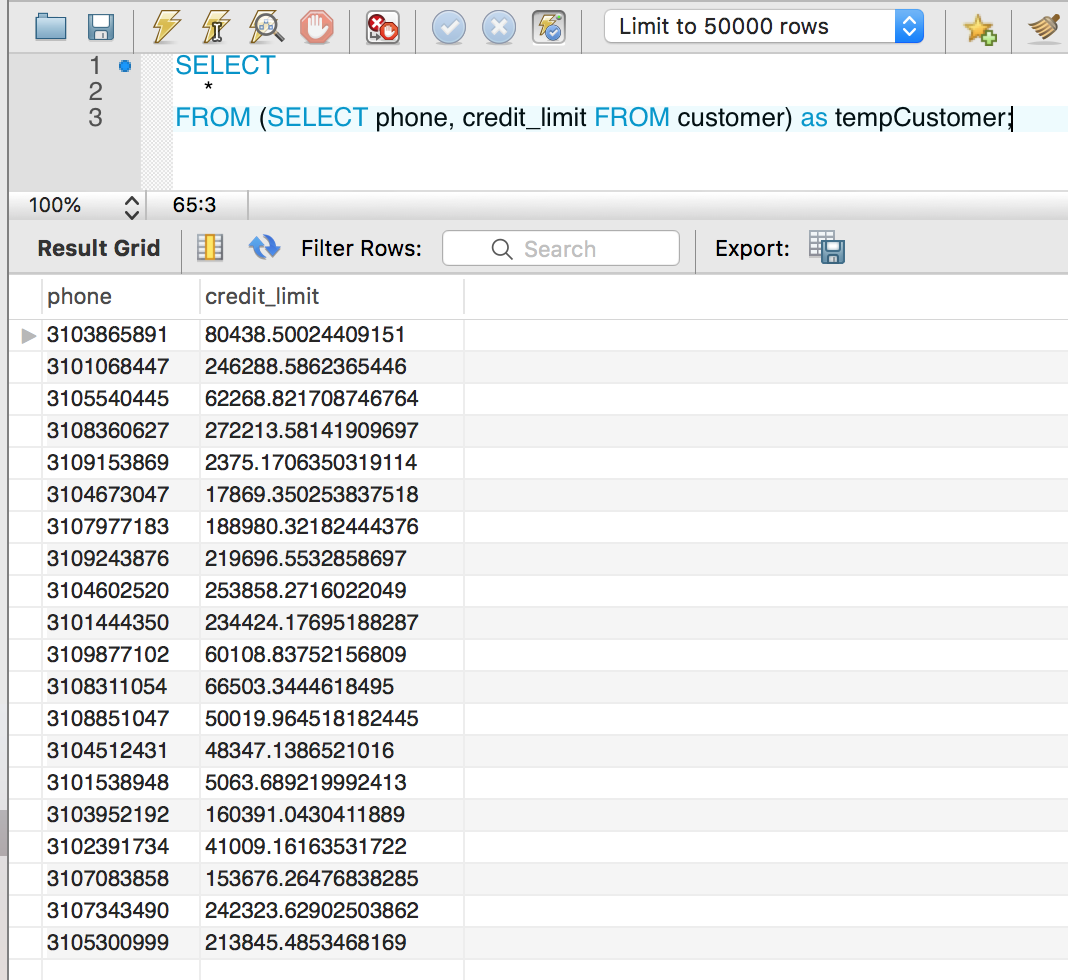Image resolution: width=1068 pixels, height=980 pixels.
Task: Select phone cell 3108851047
Action: pos(121,719)
